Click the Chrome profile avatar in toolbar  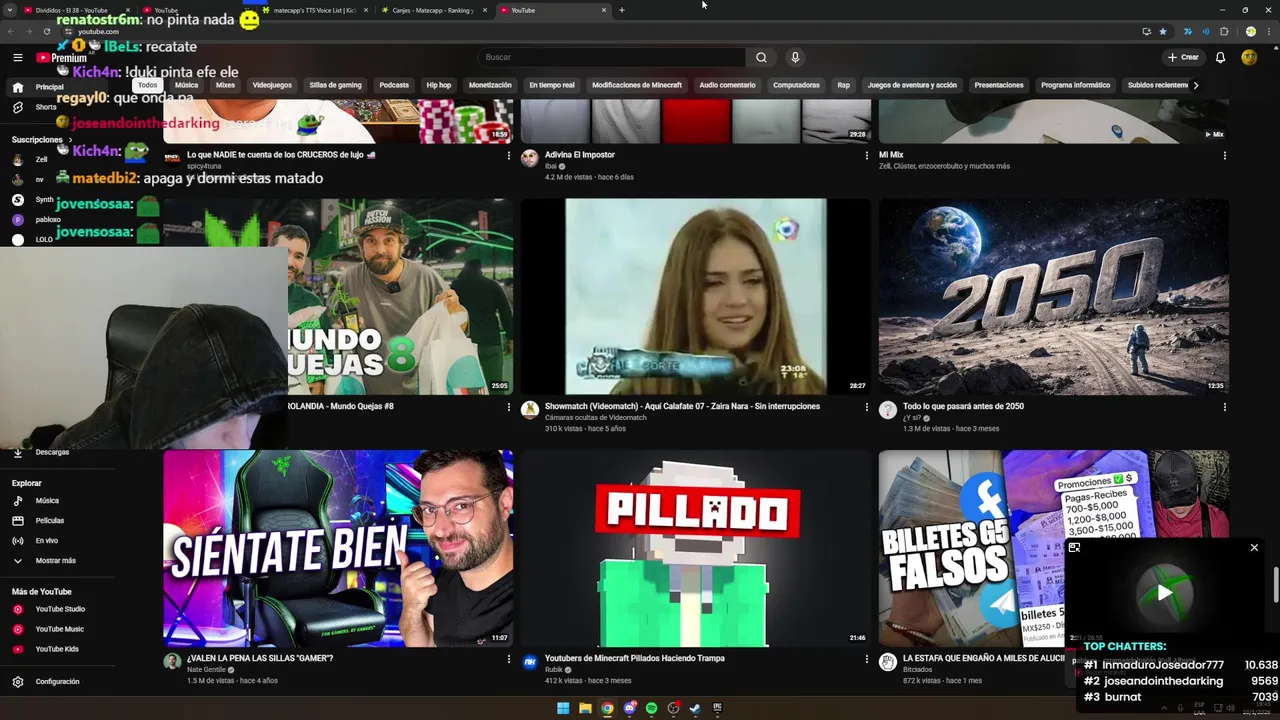[x=1250, y=31]
